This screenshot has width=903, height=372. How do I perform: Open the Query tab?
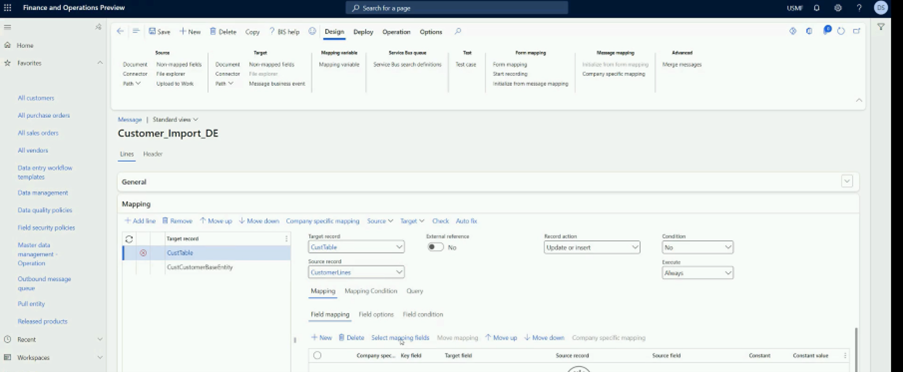(x=415, y=291)
